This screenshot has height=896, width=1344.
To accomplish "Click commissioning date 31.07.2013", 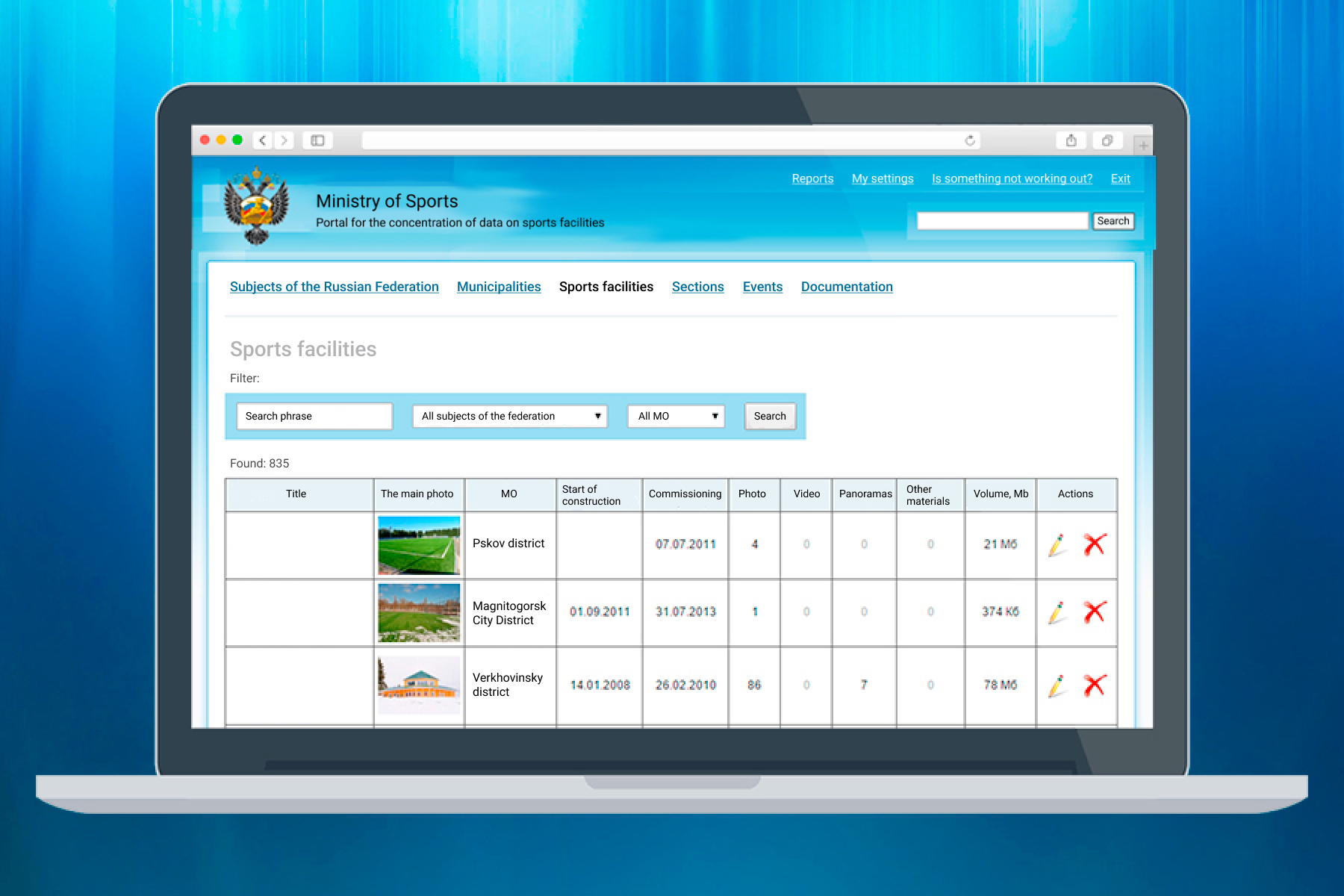I will coord(685,612).
